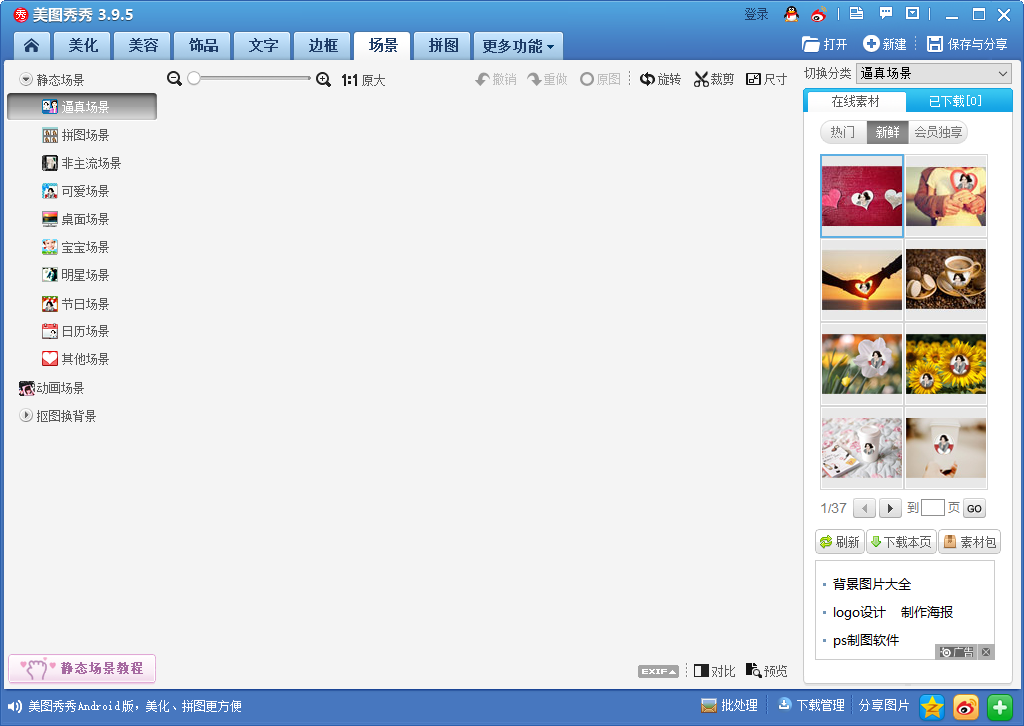Select the 裁剪 crop tool

click(x=714, y=80)
